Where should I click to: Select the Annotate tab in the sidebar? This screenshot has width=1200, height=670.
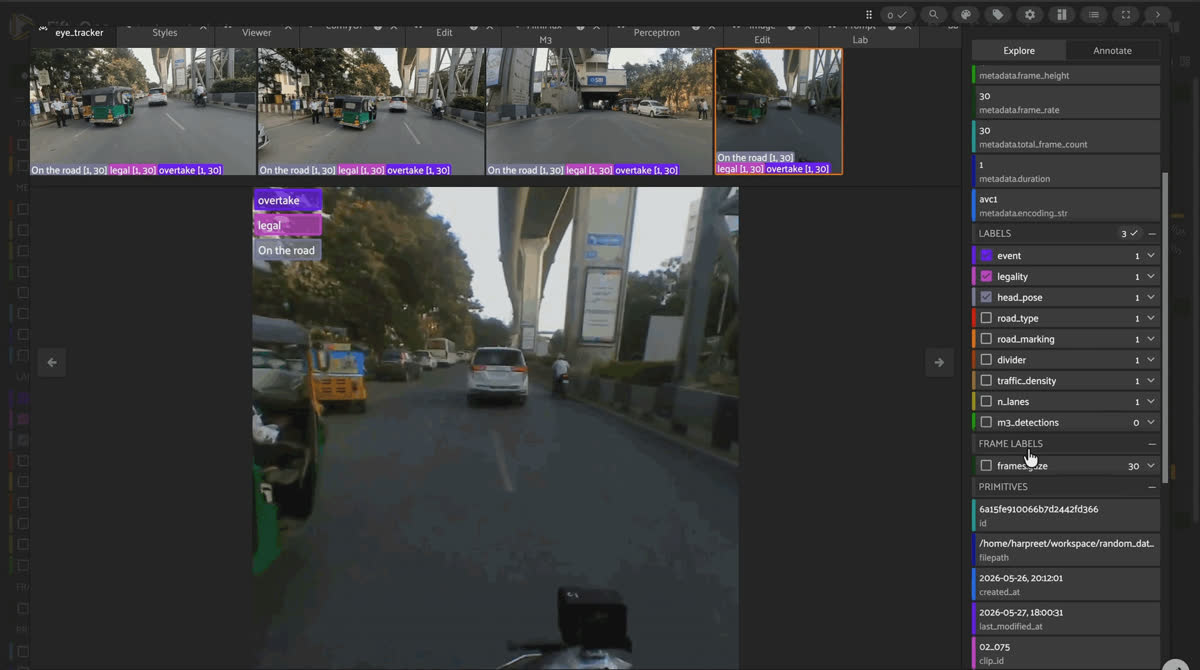[x=1112, y=50]
